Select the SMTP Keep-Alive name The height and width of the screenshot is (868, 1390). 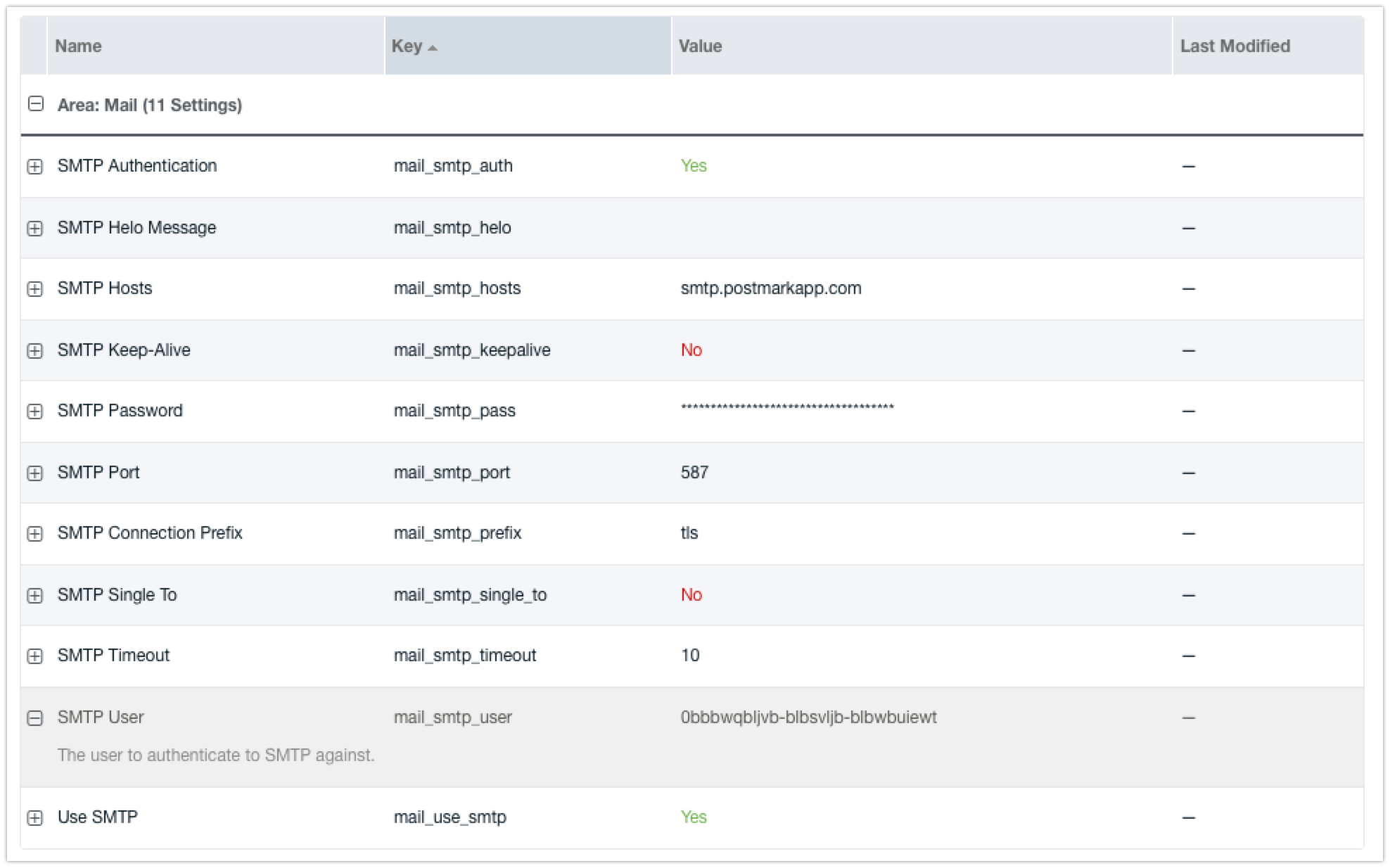tap(124, 350)
